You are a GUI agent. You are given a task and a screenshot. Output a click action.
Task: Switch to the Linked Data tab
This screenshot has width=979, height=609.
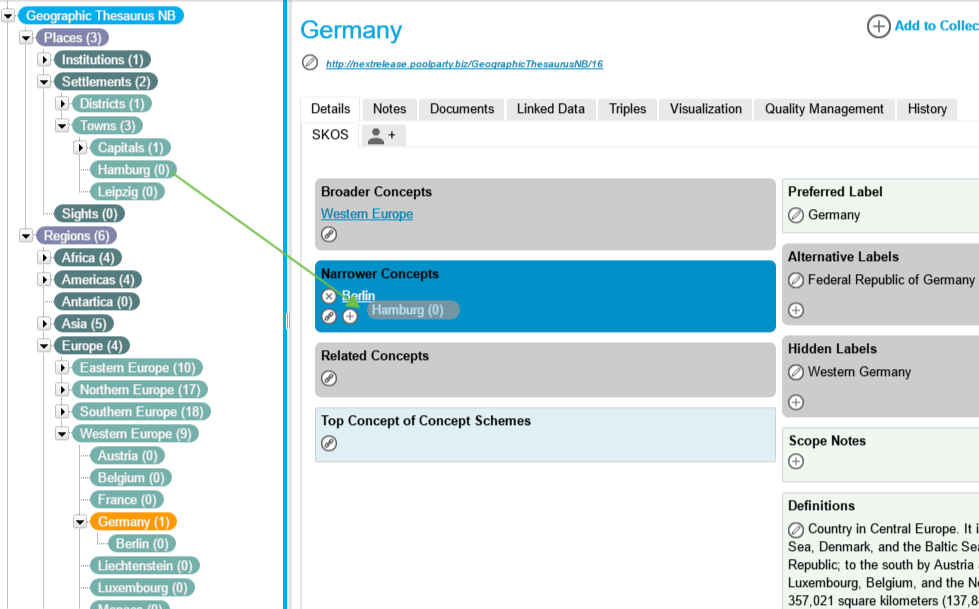(550, 109)
